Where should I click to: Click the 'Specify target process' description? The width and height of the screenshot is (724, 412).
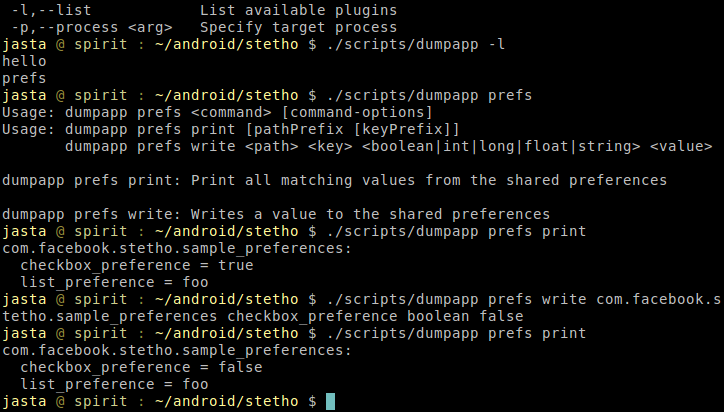(x=298, y=27)
